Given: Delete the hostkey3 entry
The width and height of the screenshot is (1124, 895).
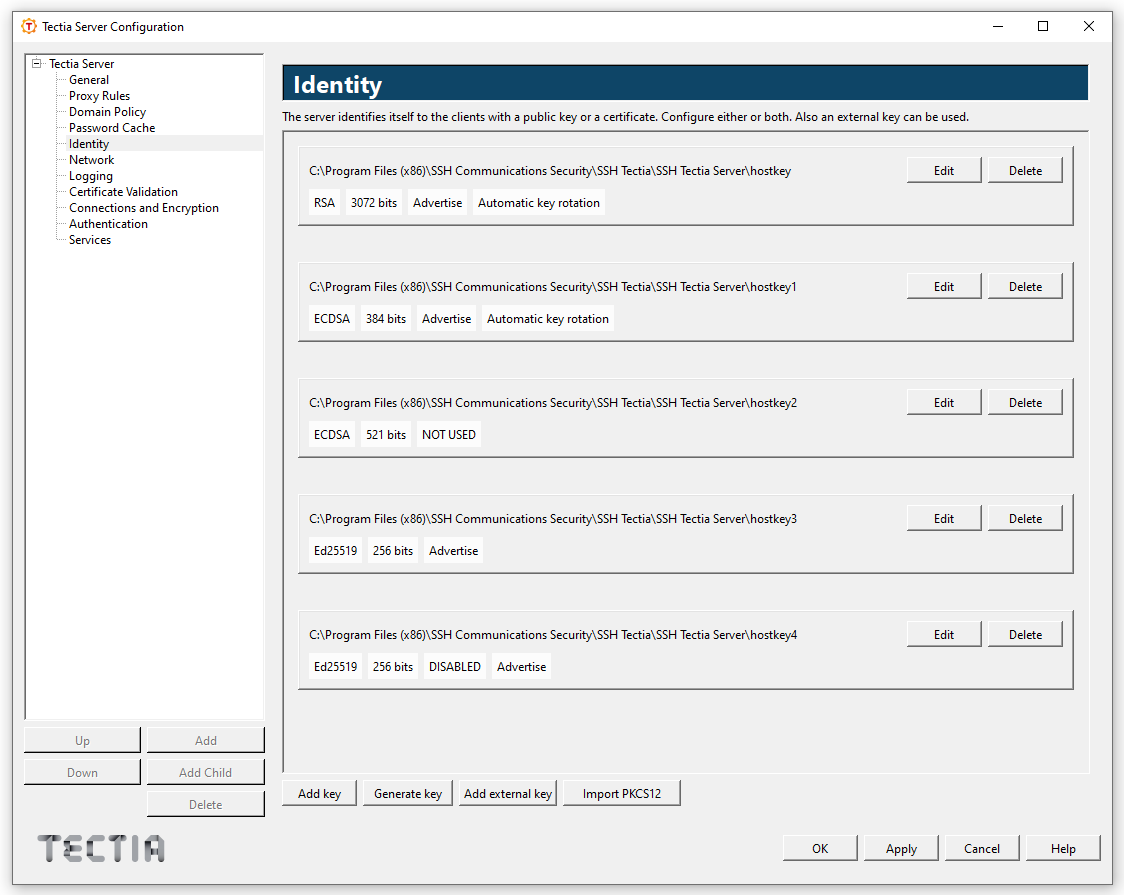Looking at the screenshot, I should 1025,519.
